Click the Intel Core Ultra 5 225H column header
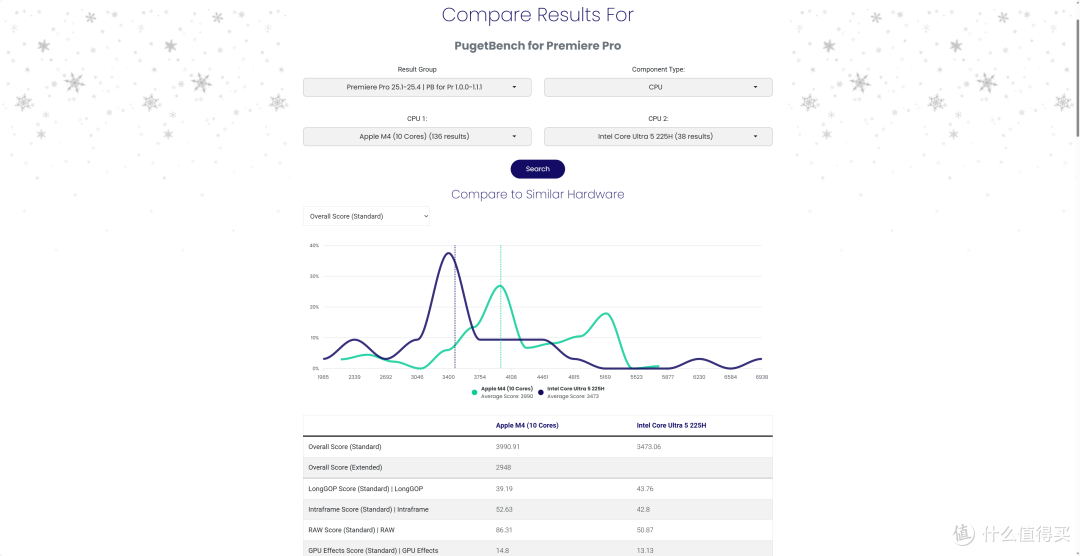Viewport: 1080px width, 556px height. (671, 426)
